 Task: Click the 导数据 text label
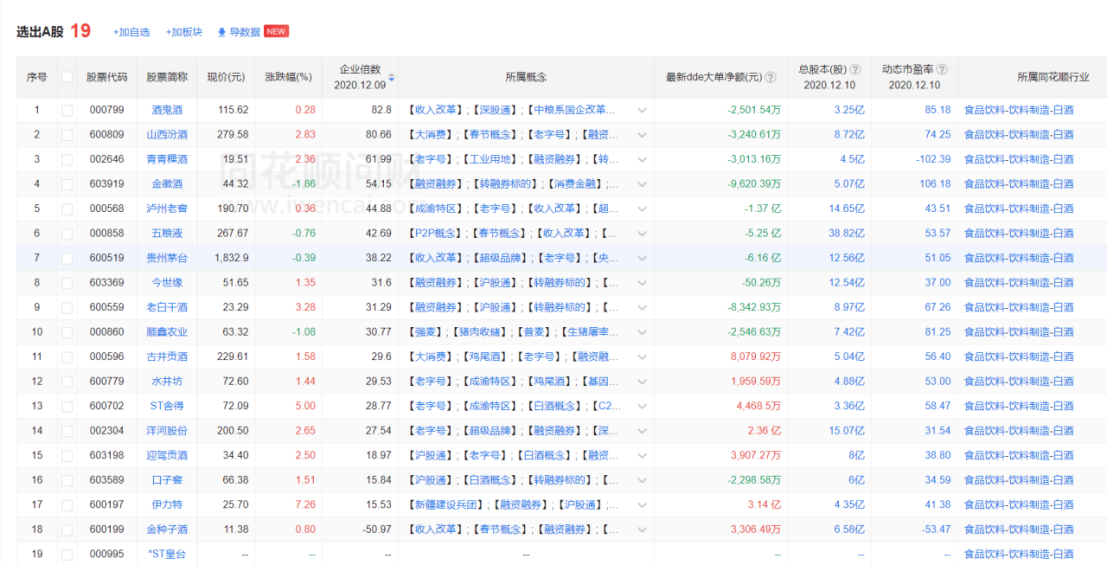(244, 32)
